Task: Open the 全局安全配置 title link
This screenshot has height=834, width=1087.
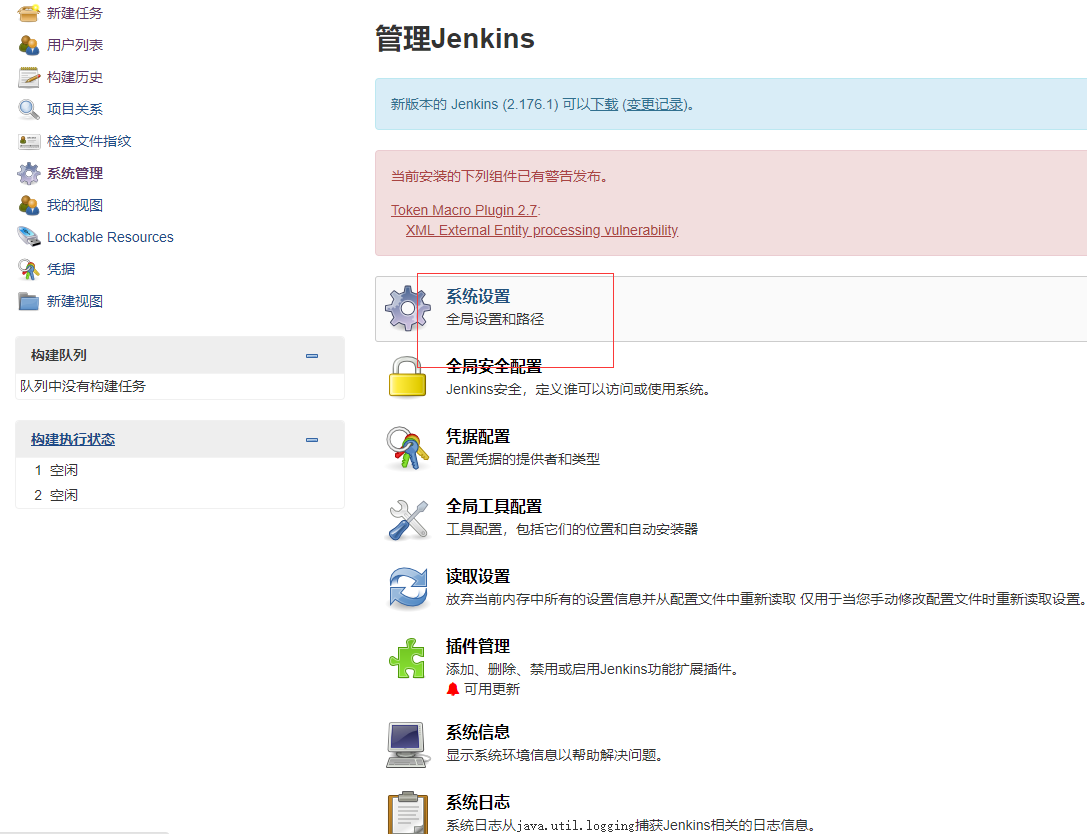Action: [494, 366]
